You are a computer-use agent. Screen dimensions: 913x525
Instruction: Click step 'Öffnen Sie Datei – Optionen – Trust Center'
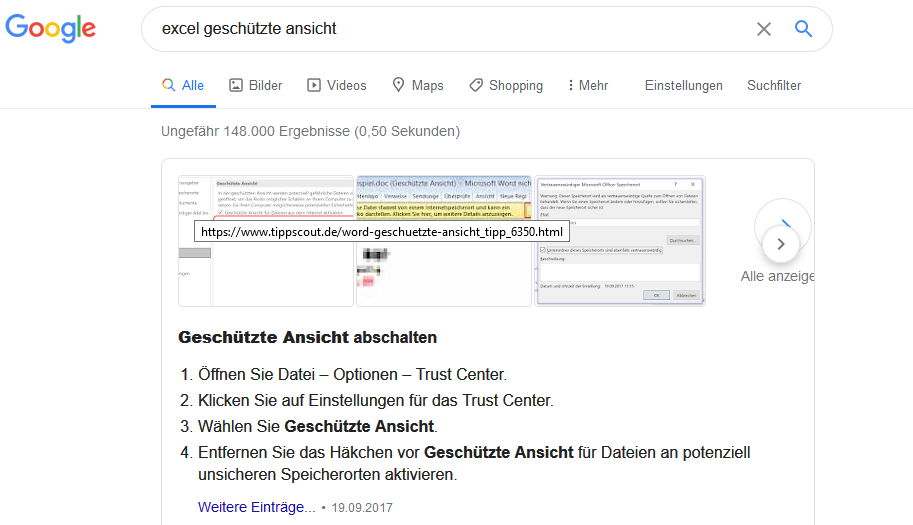[352, 374]
